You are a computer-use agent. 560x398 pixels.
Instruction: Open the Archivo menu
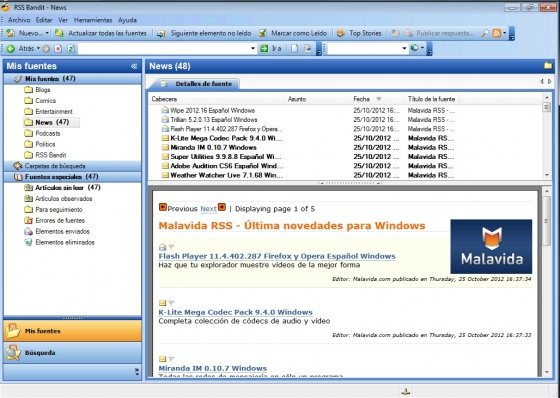19,20
